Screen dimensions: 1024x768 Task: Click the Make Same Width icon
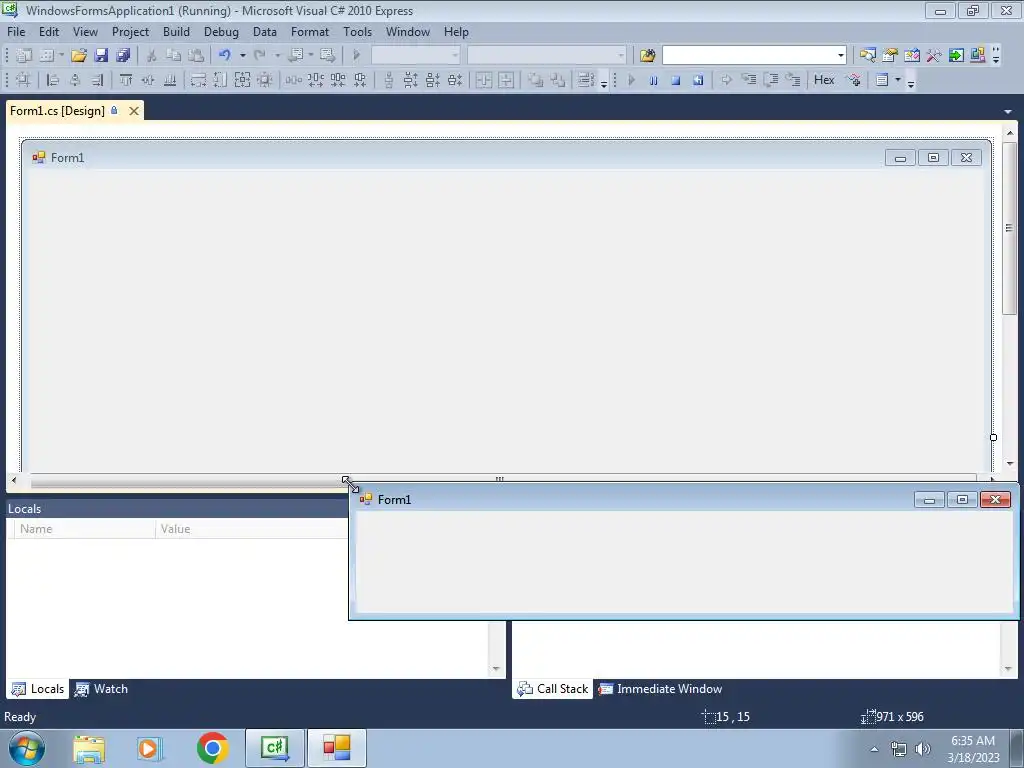coord(198,80)
